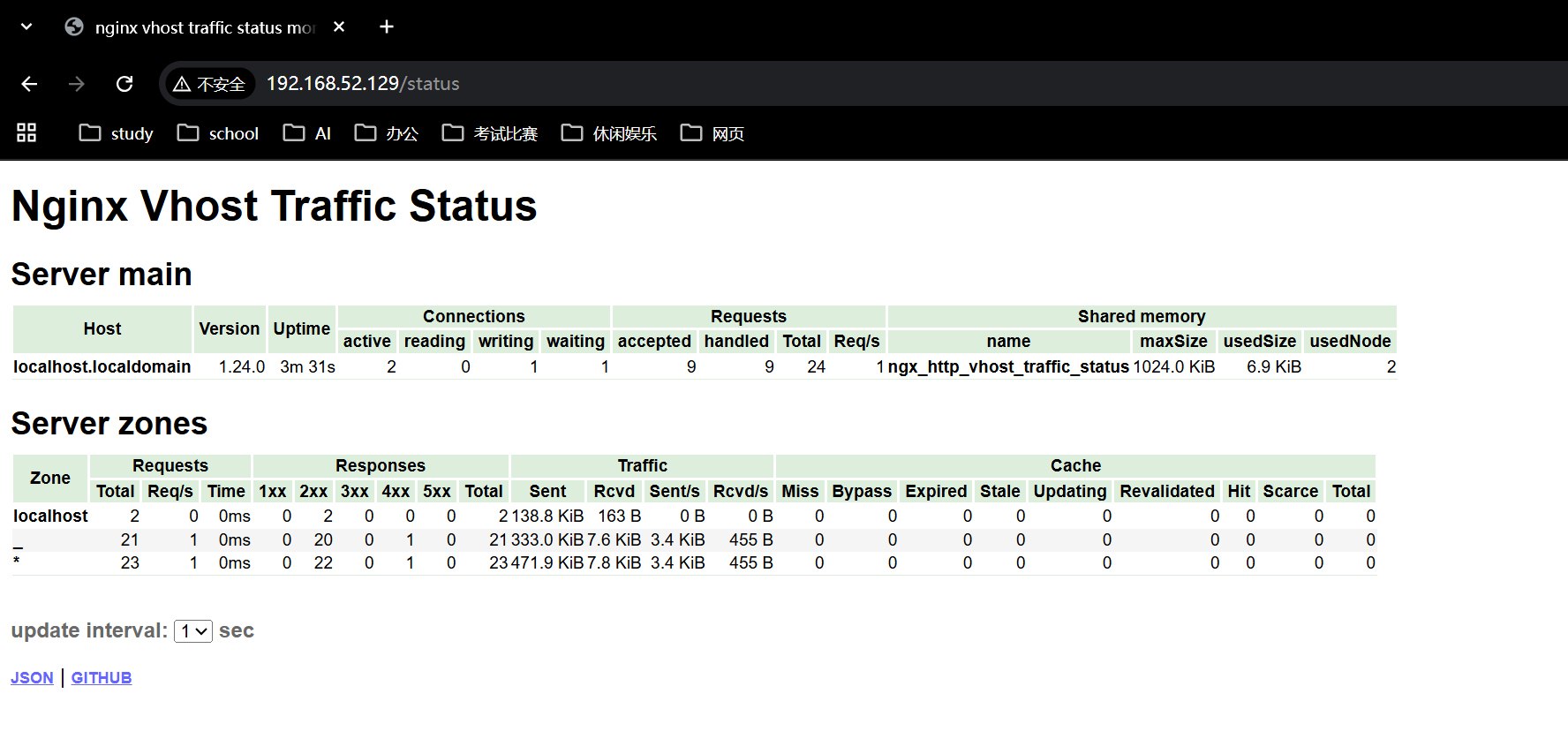Click the Uptime column header
This screenshot has height=739, width=1568.
(302, 328)
